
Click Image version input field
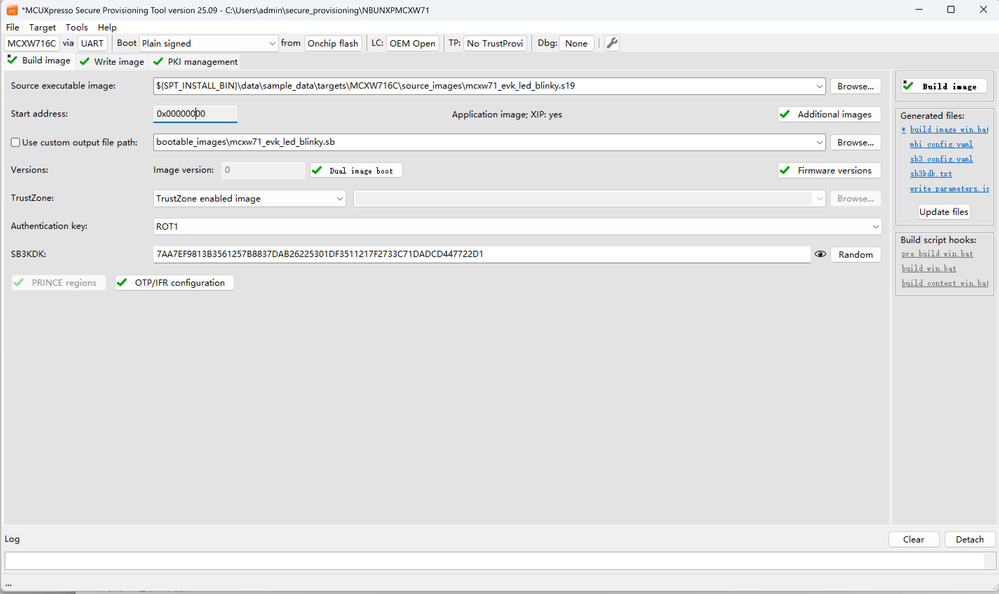tap(263, 170)
